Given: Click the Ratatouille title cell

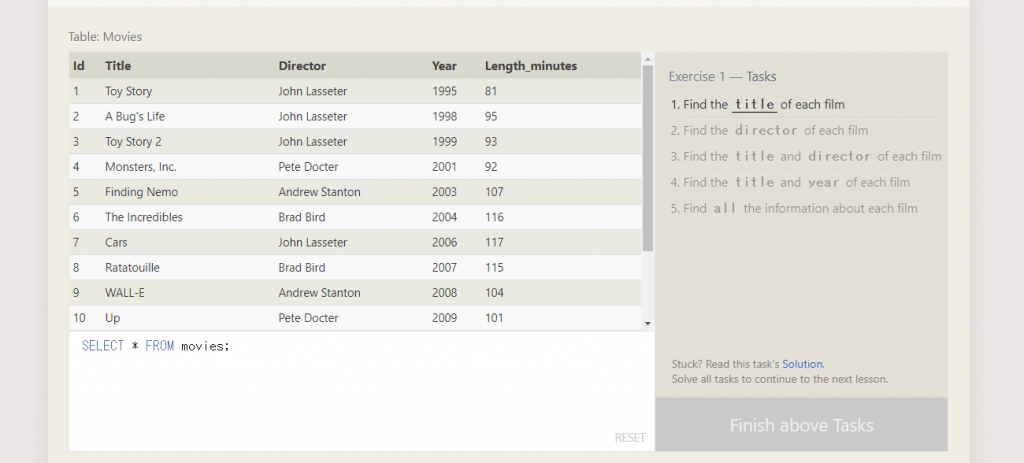Looking at the screenshot, I should (132, 268).
